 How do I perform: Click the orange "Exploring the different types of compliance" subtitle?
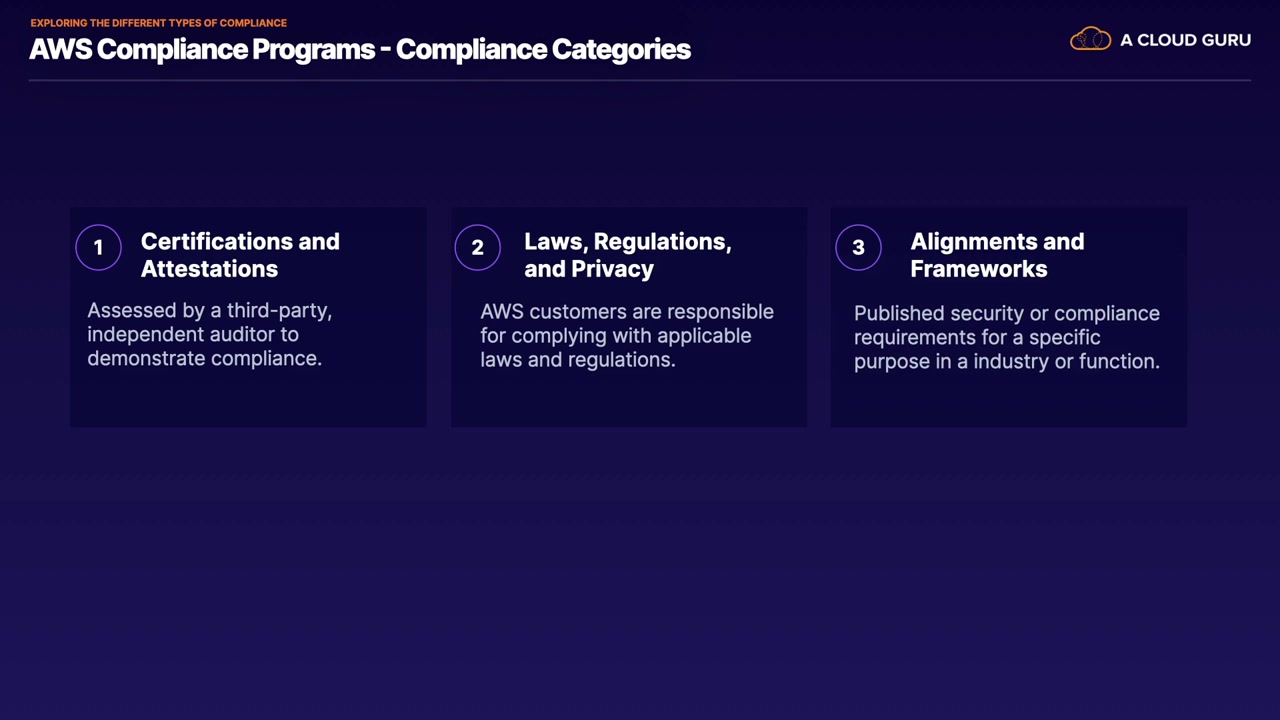tap(158, 22)
